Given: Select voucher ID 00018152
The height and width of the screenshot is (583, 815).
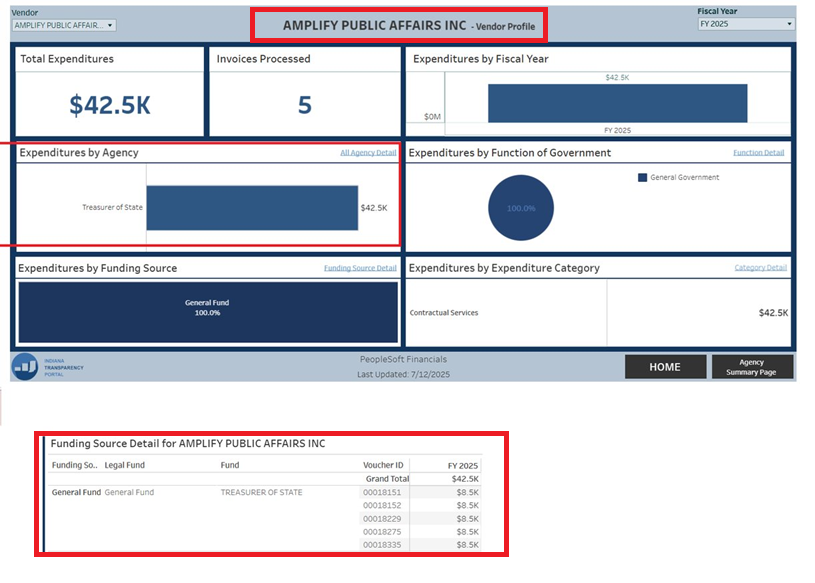Looking at the screenshot, I should coord(382,505).
